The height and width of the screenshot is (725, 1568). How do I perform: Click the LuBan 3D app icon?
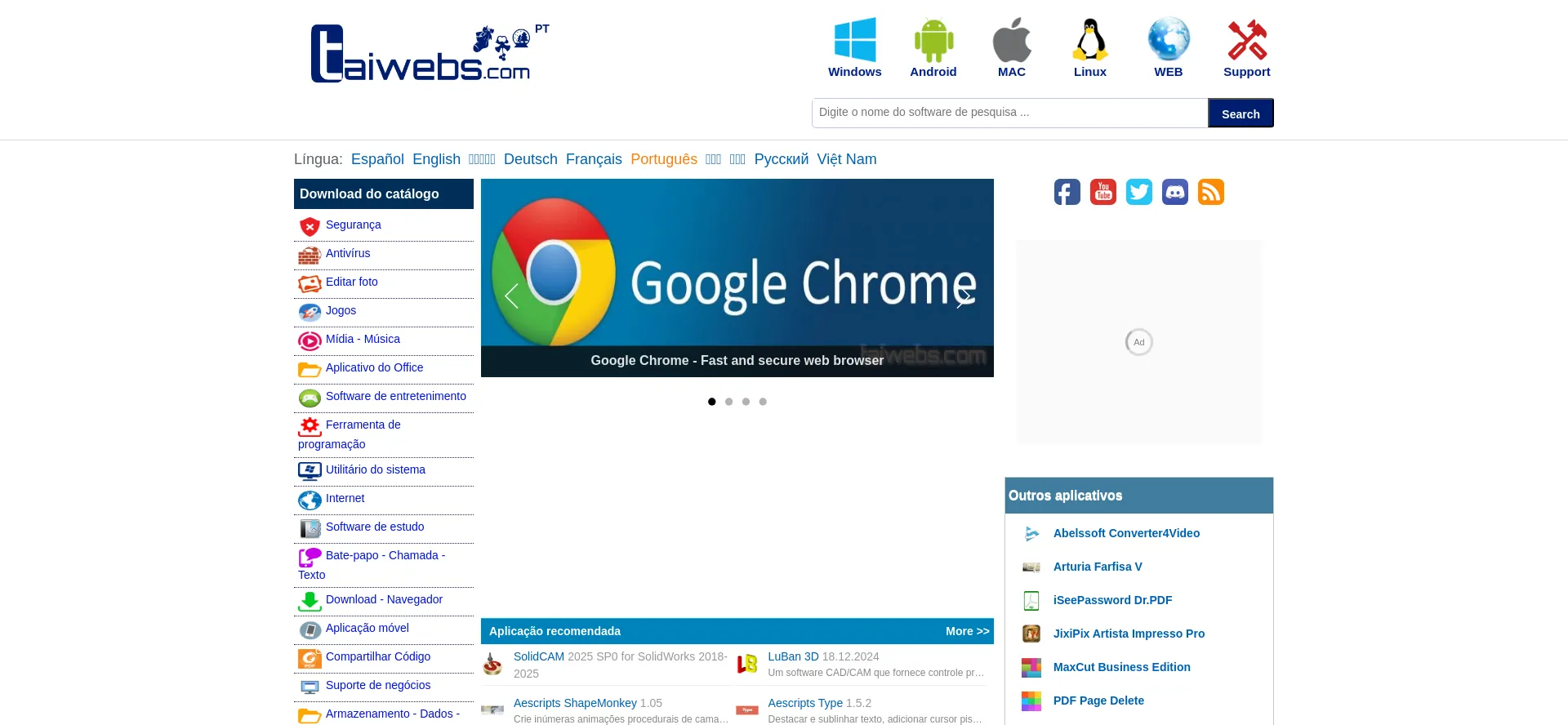pyautogui.click(x=747, y=664)
